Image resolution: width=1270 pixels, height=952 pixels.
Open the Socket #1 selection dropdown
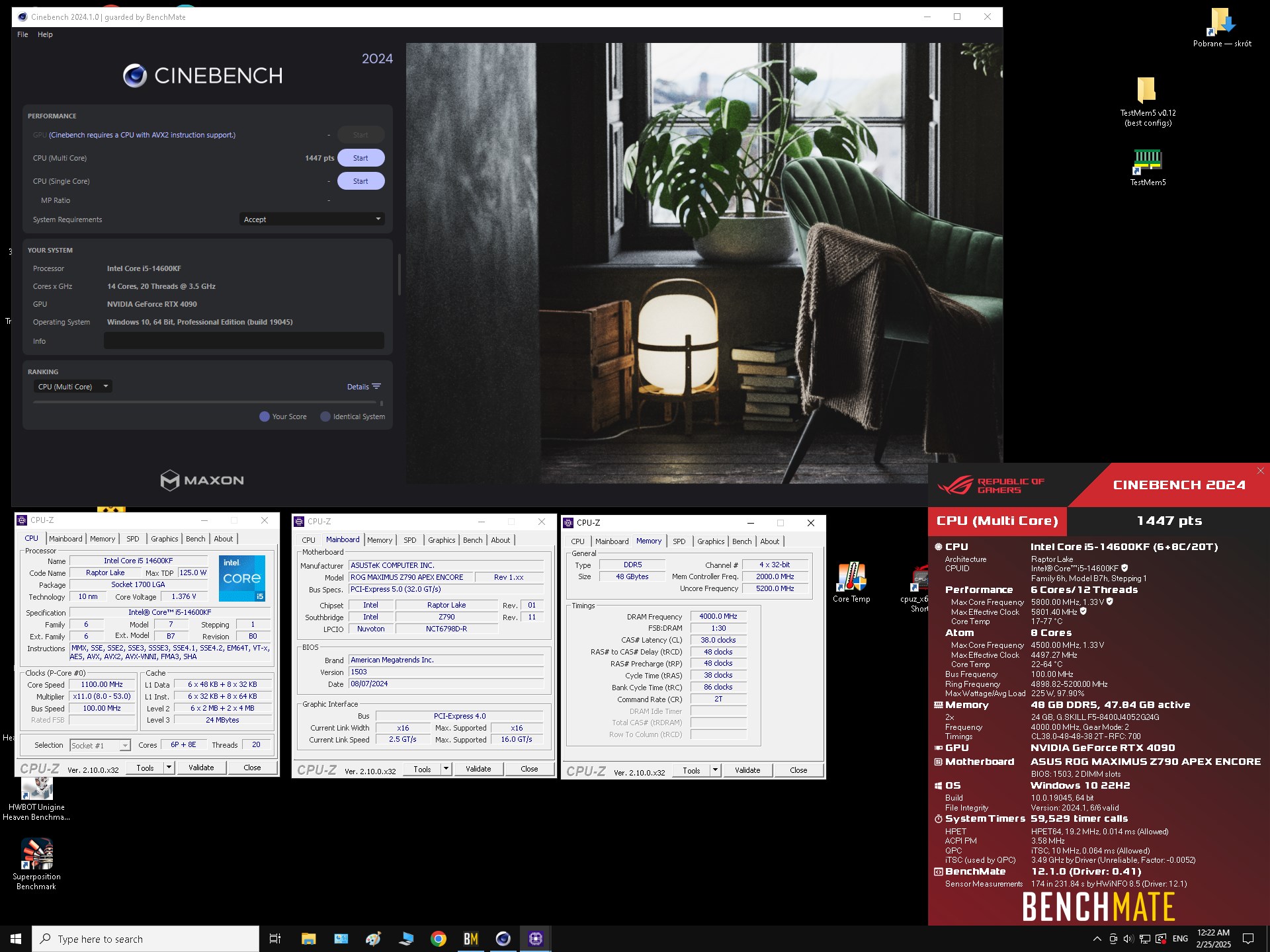[x=100, y=745]
